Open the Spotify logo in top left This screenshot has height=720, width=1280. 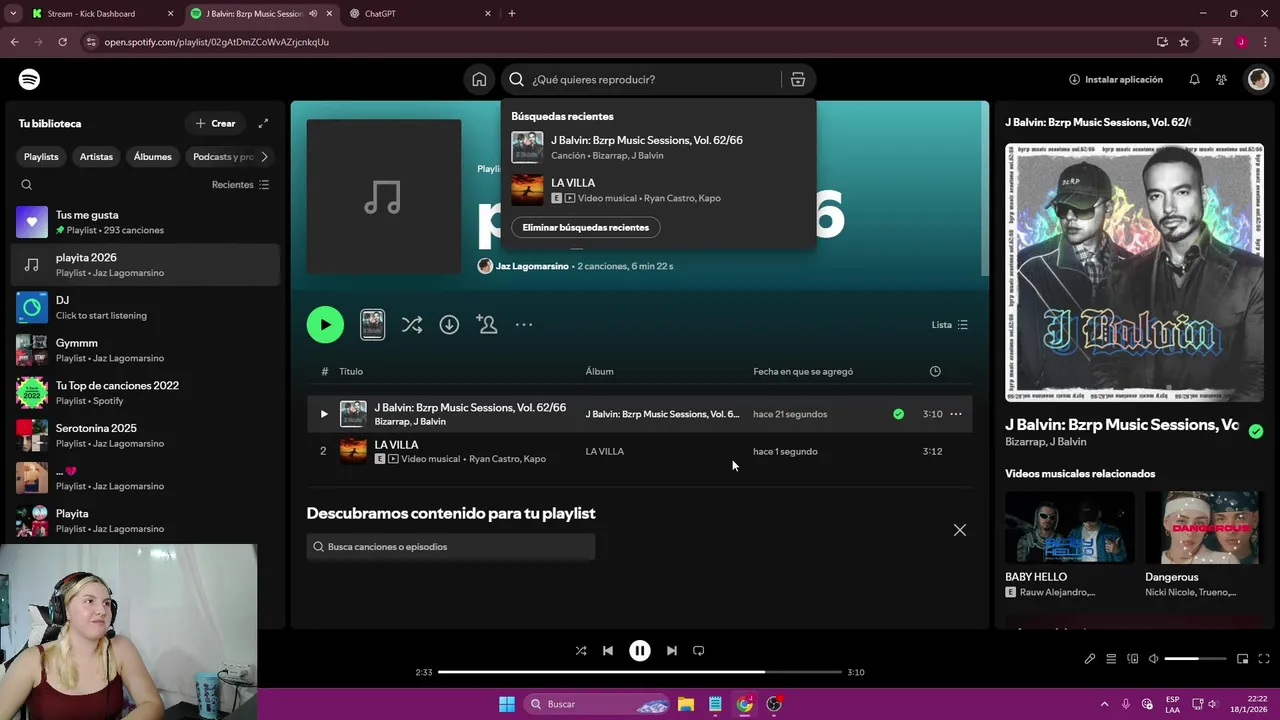pos(30,79)
